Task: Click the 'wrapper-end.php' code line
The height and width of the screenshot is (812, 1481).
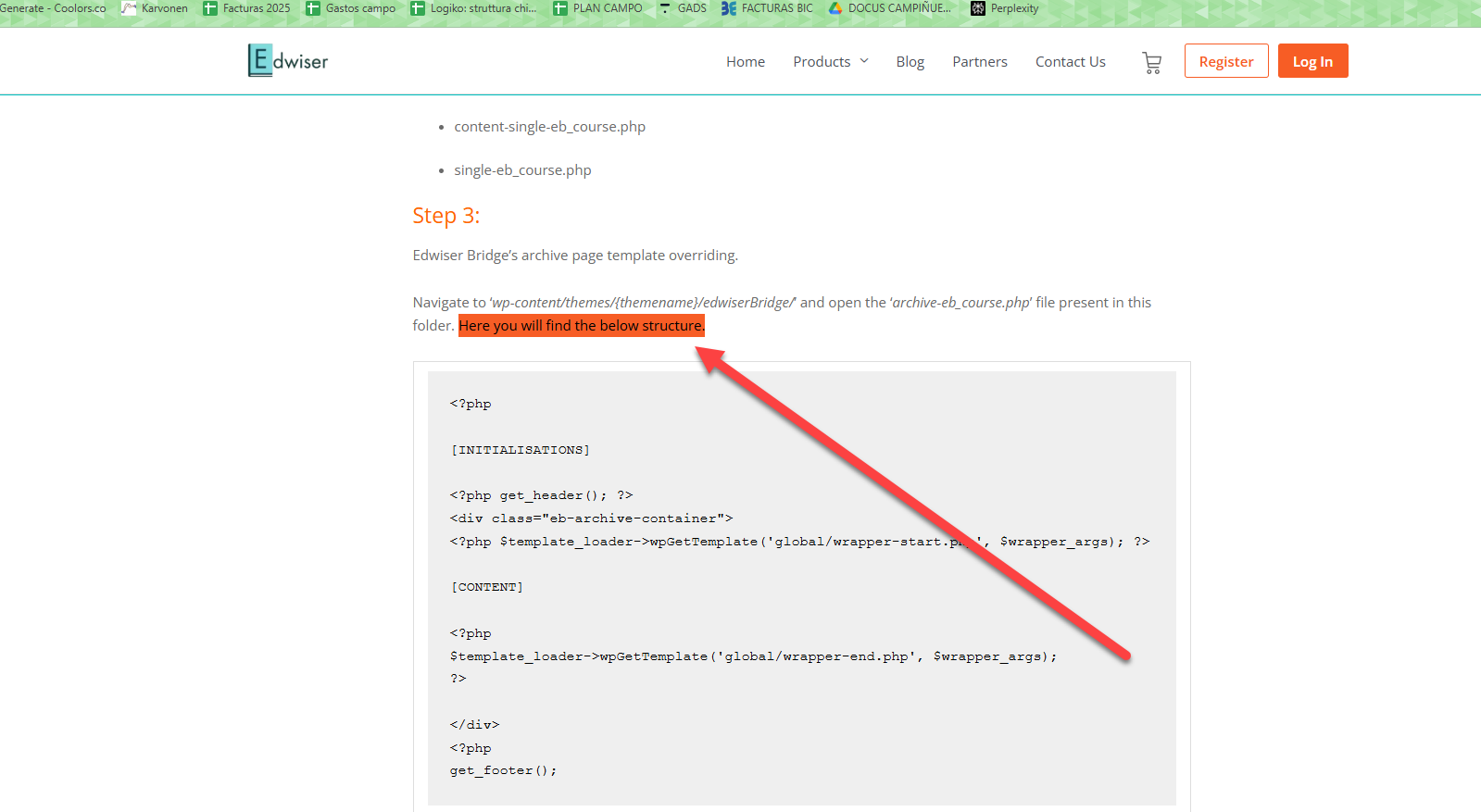Action: [754, 656]
